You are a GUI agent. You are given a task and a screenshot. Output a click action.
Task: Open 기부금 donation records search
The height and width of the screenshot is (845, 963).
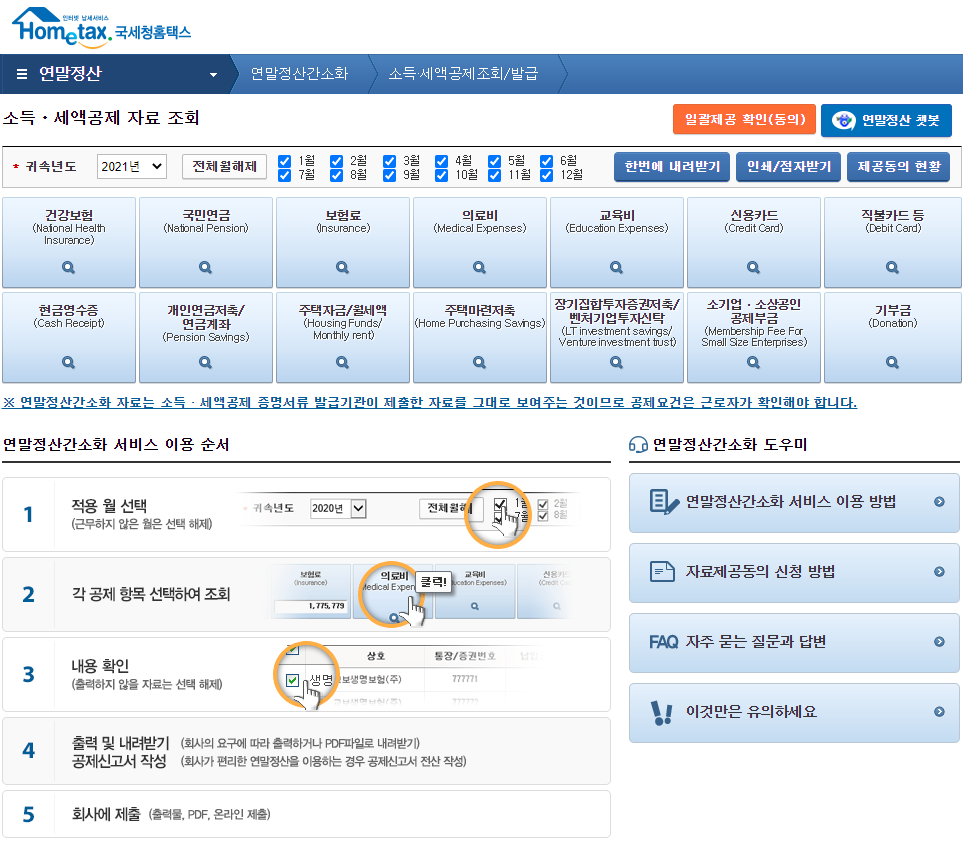tap(890, 363)
